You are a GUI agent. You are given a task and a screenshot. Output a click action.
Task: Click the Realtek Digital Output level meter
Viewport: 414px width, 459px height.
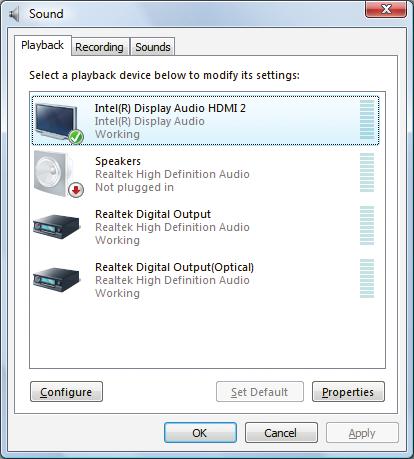point(367,225)
